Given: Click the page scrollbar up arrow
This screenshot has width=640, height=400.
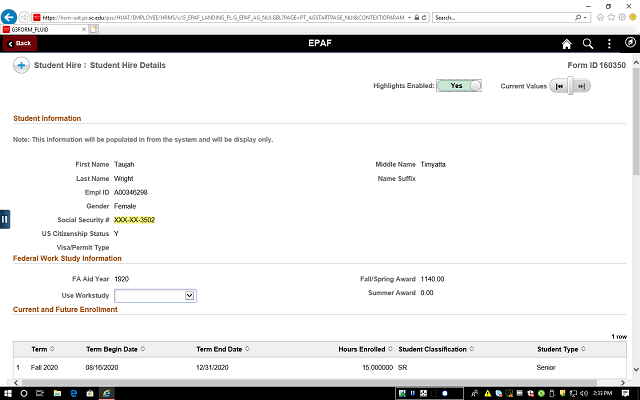Looking at the screenshot, I should coord(636,63).
